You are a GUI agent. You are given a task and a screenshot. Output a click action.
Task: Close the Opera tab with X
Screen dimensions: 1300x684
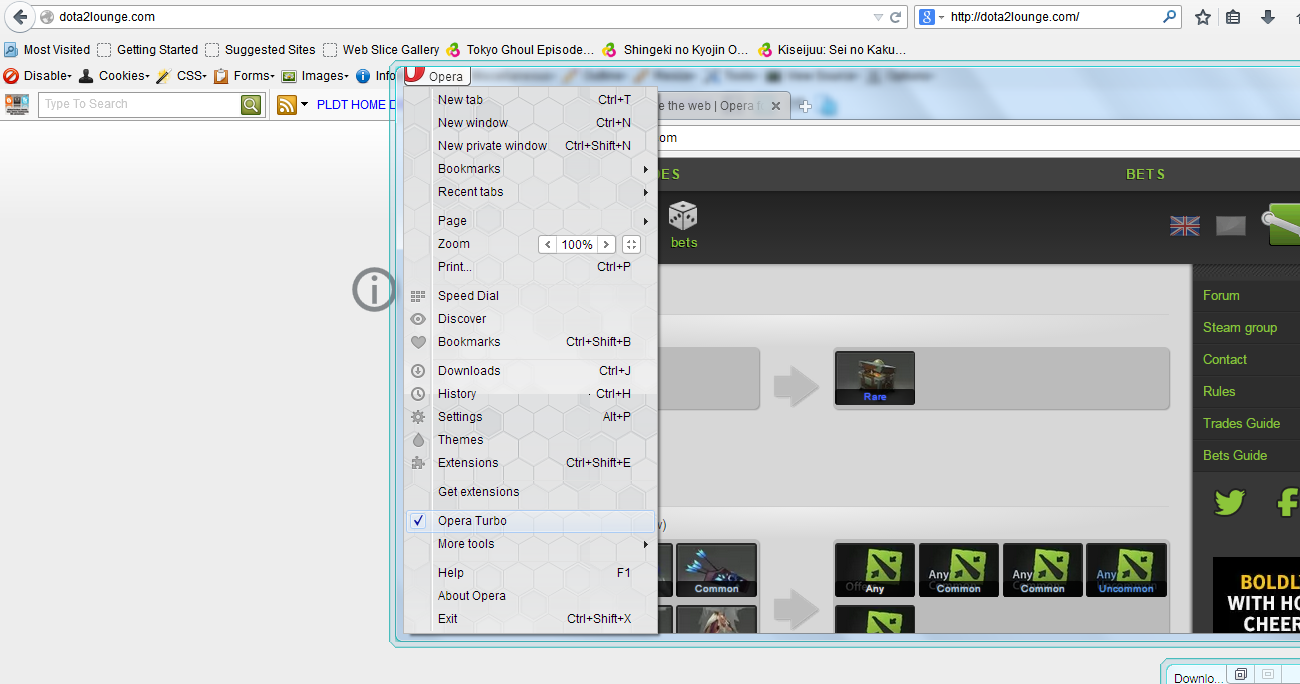coord(776,106)
